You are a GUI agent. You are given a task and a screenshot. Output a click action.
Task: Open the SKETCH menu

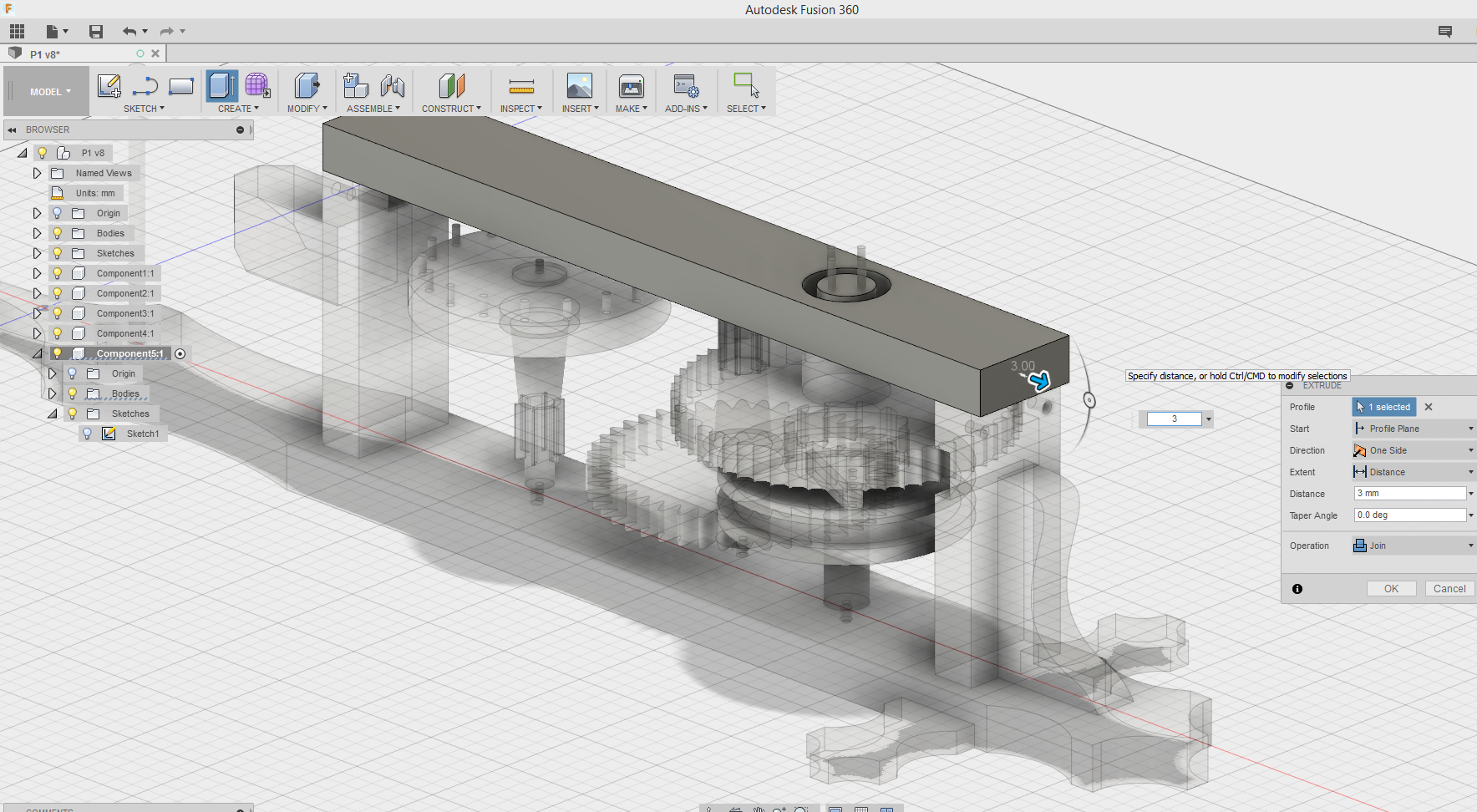pos(144,109)
